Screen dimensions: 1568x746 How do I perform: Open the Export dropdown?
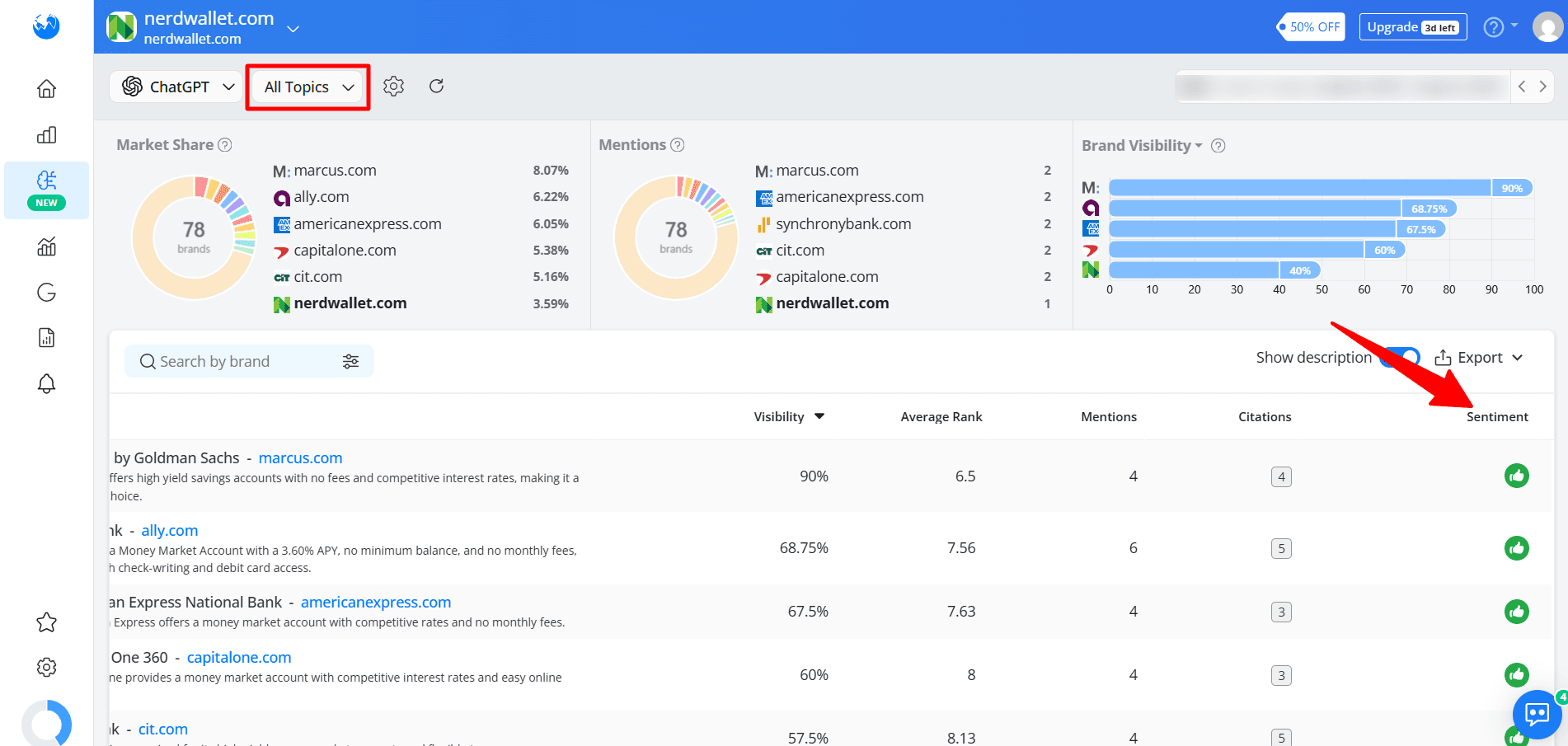point(1479,358)
